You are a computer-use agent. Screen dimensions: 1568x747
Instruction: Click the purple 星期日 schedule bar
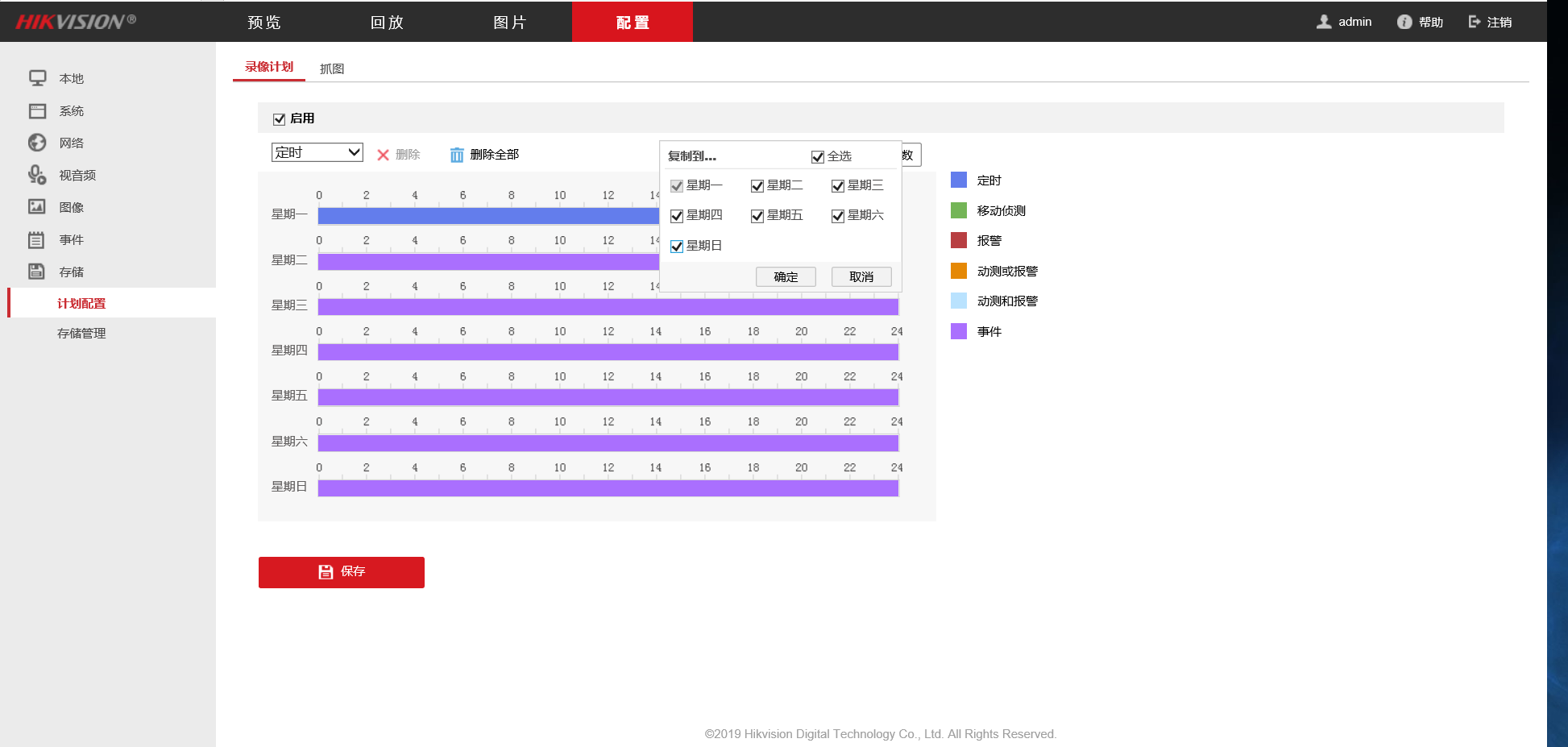[x=608, y=488]
